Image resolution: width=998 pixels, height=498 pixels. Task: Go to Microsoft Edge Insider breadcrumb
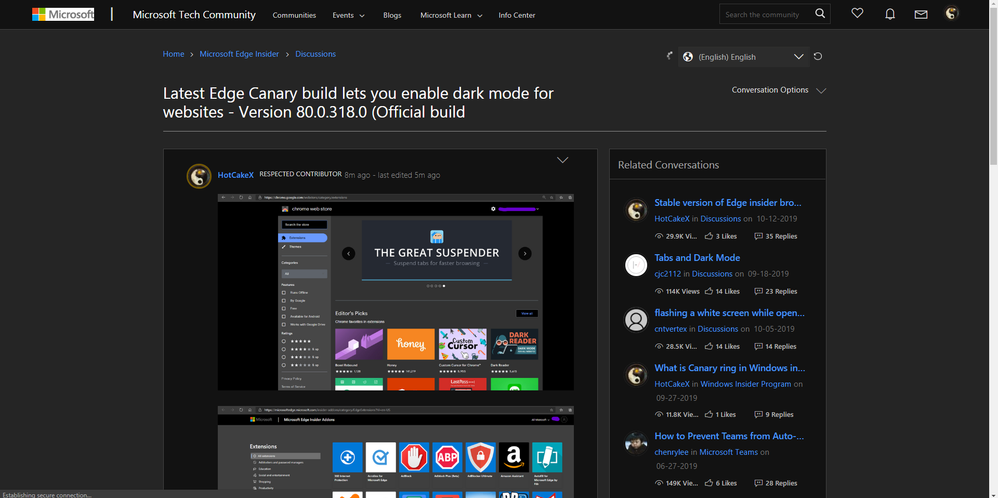pos(239,54)
